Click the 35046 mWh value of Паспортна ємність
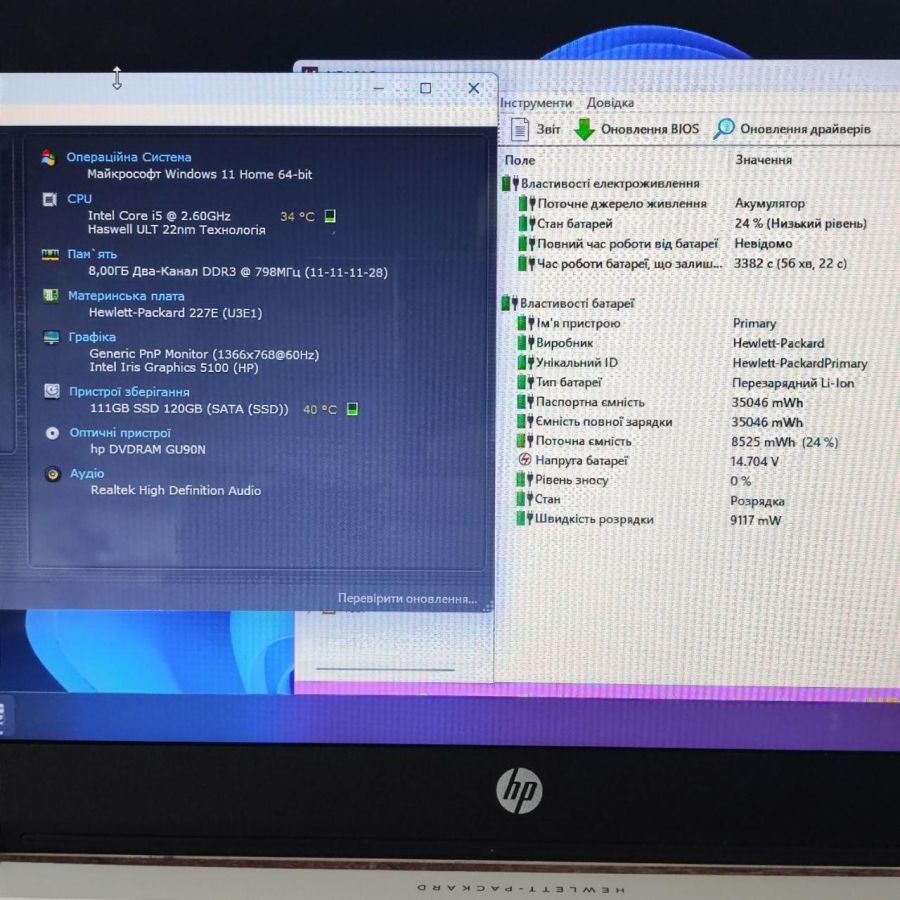The image size is (900, 900). [x=767, y=402]
